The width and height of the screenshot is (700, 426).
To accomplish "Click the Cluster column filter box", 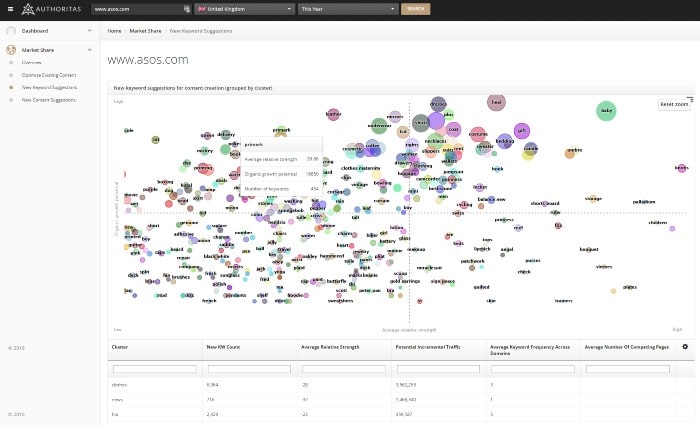I will (x=154, y=369).
